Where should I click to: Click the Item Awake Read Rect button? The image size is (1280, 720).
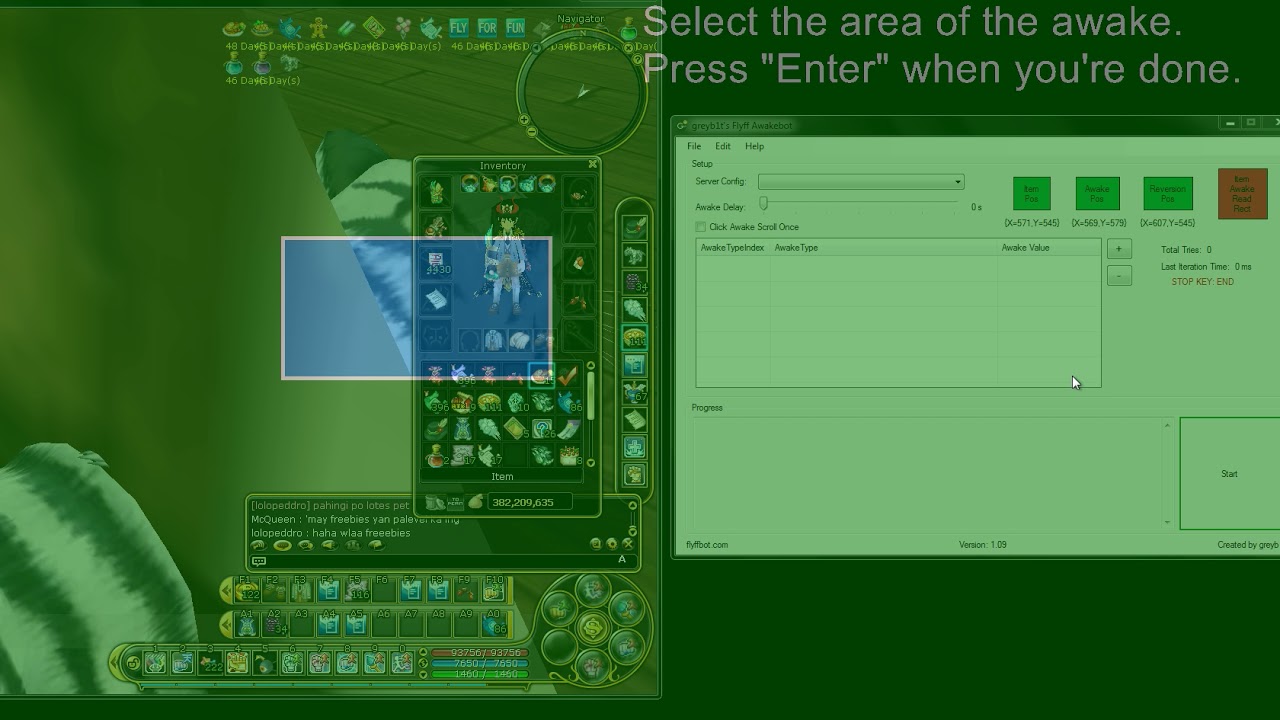tap(1242, 194)
